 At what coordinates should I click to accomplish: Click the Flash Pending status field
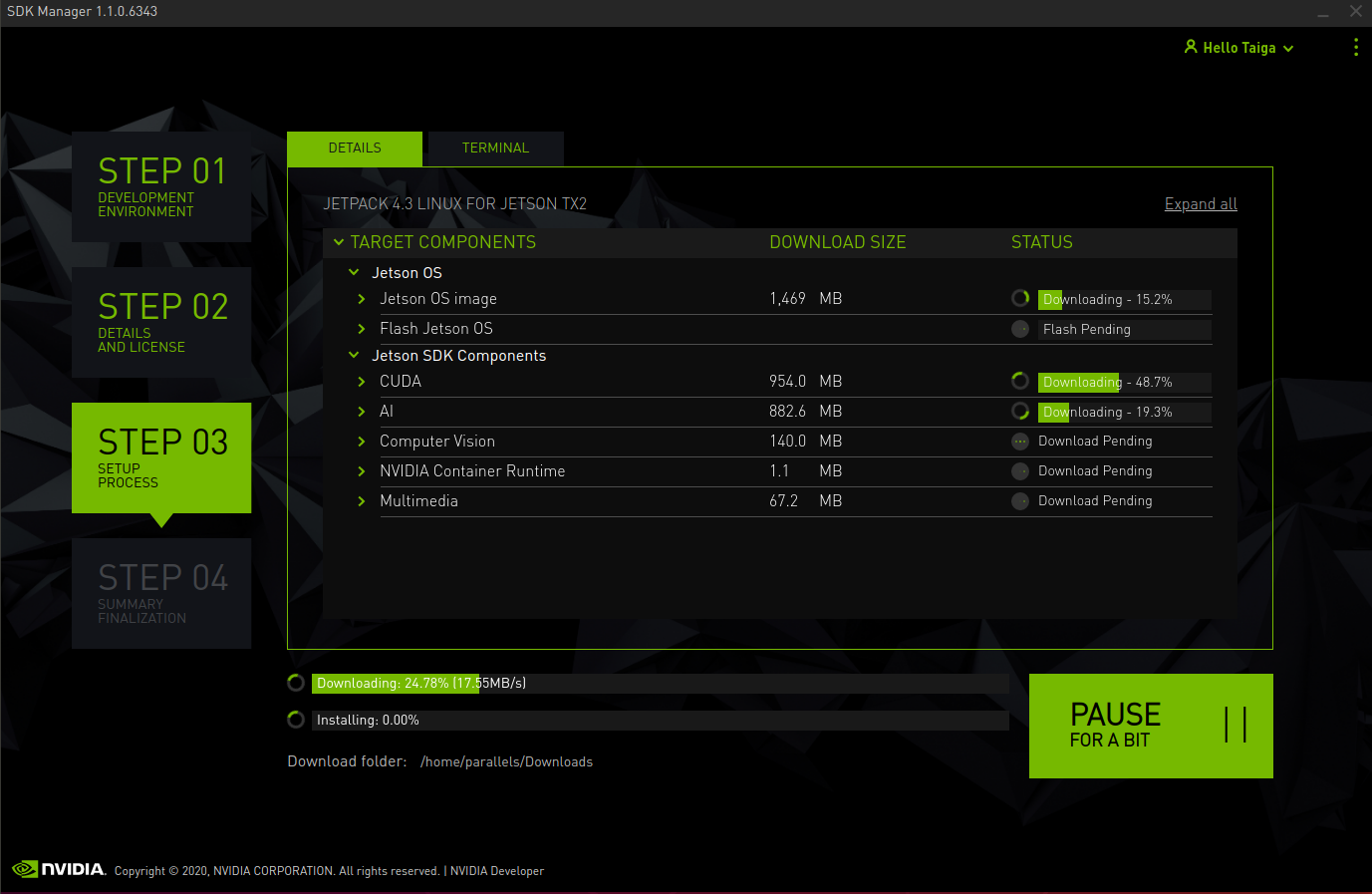(1125, 329)
